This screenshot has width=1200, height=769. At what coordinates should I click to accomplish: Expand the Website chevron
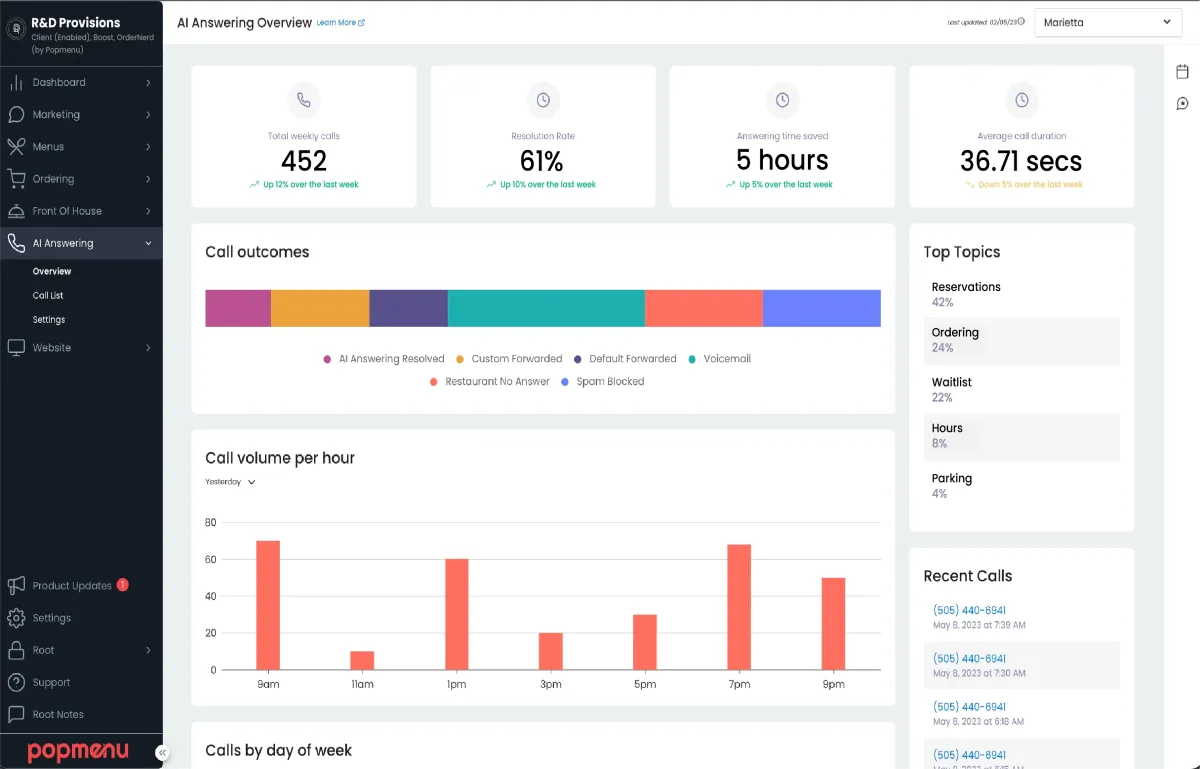[x=148, y=347]
